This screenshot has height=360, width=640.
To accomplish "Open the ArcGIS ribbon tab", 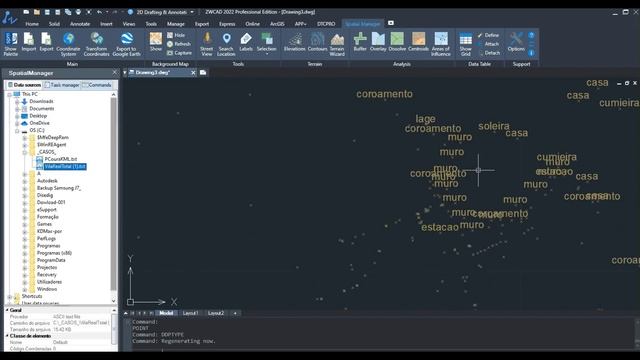I will 277,24.
